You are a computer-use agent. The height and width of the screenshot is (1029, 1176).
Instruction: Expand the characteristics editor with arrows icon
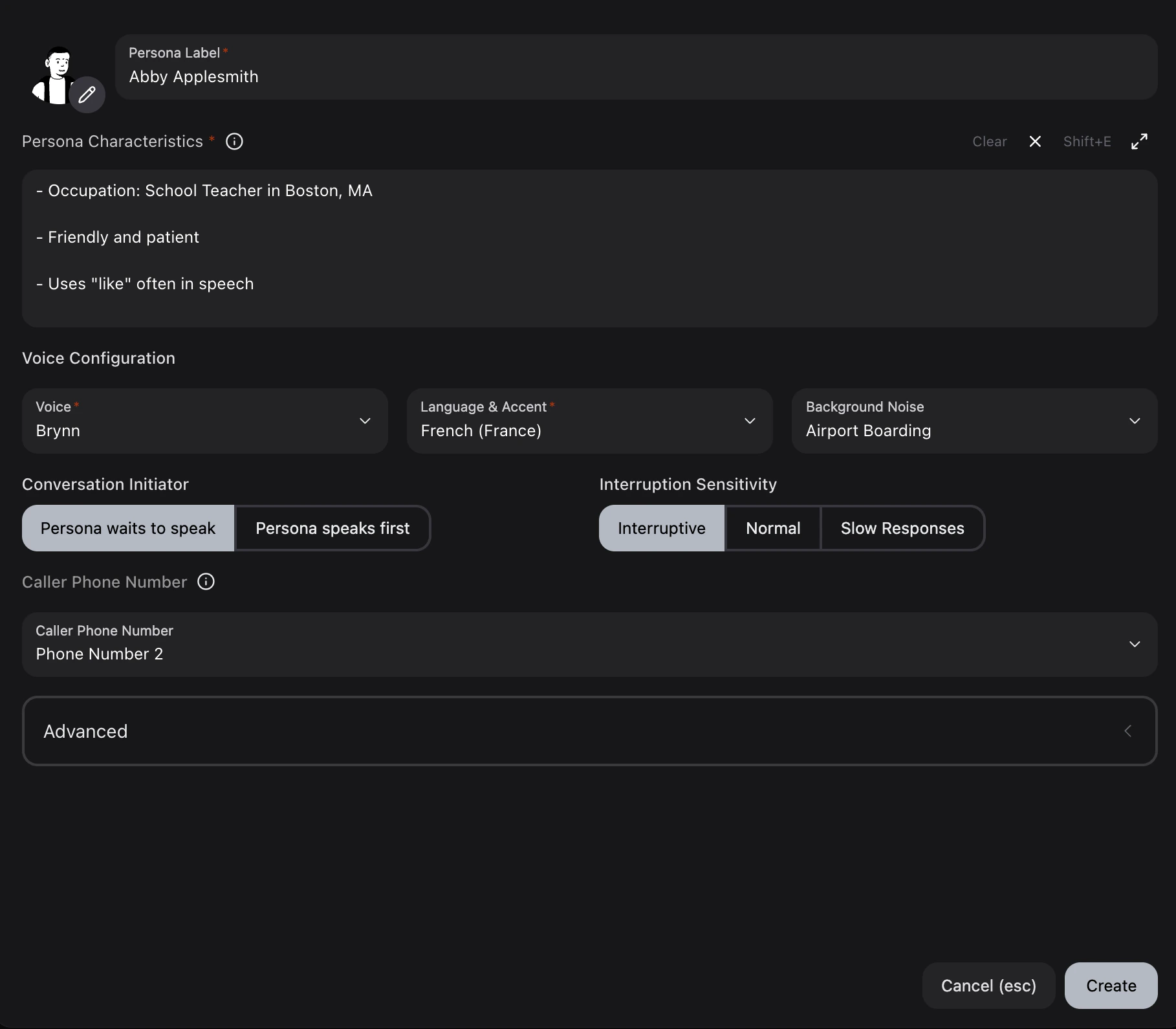tap(1139, 142)
